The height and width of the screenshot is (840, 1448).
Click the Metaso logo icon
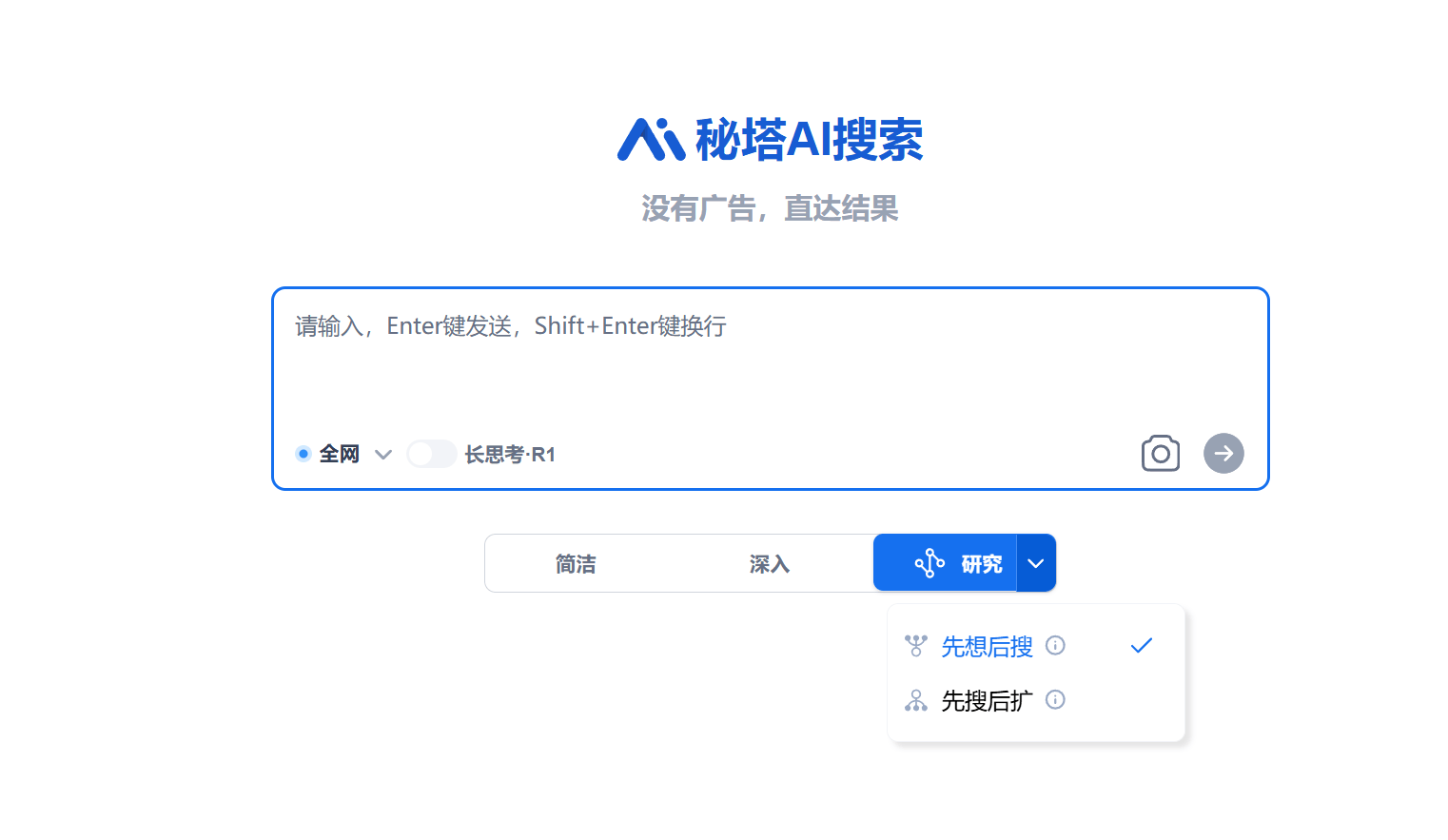point(651,140)
